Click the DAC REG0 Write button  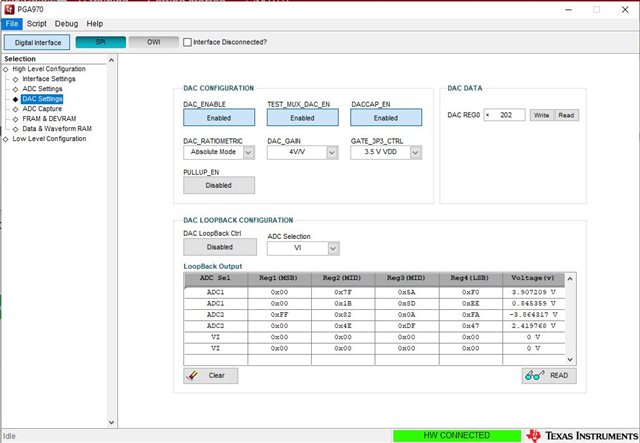pyautogui.click(x=542, y=115)
